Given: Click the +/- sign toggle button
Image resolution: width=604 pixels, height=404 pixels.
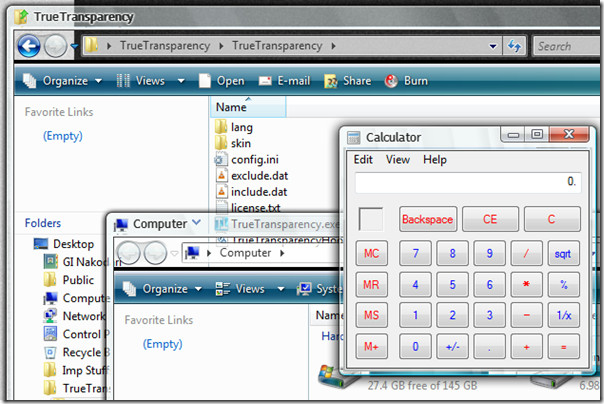Looking at the screenshot, I should (x=452, y=347).
